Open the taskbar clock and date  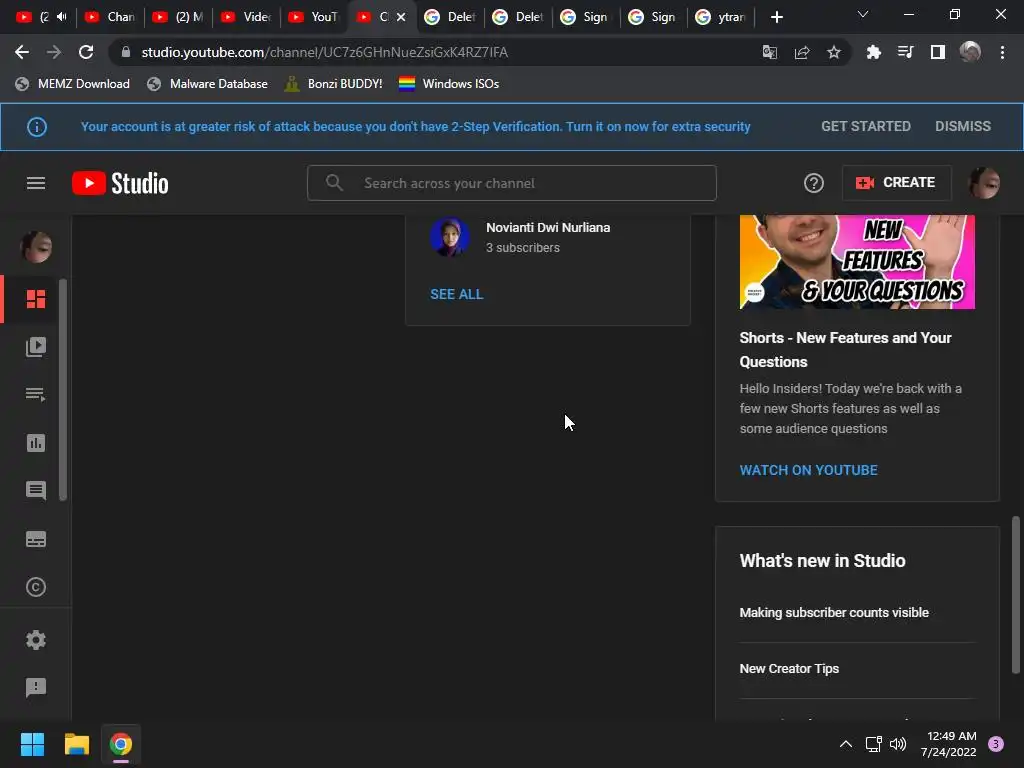tap(949, 744)
